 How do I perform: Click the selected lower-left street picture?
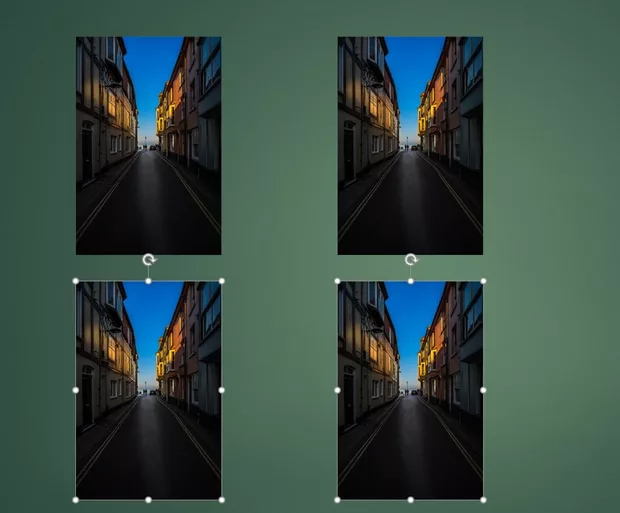(x=149, y=390)
